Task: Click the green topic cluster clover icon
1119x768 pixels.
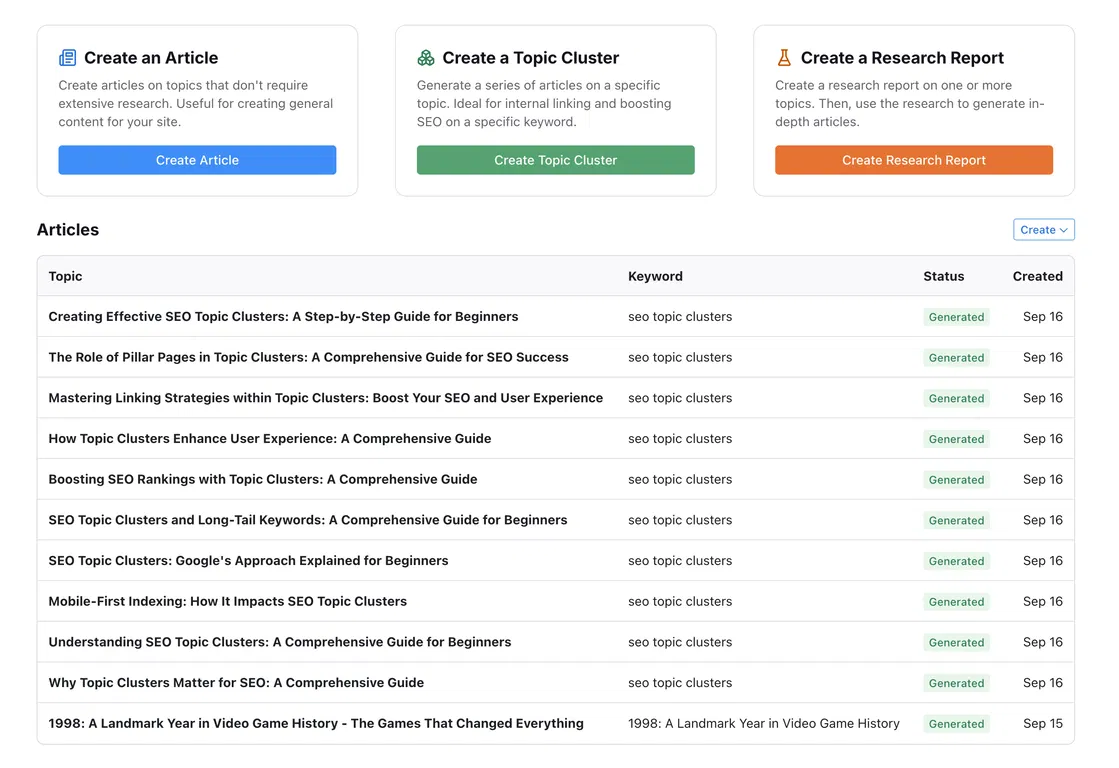Action: 426,57
